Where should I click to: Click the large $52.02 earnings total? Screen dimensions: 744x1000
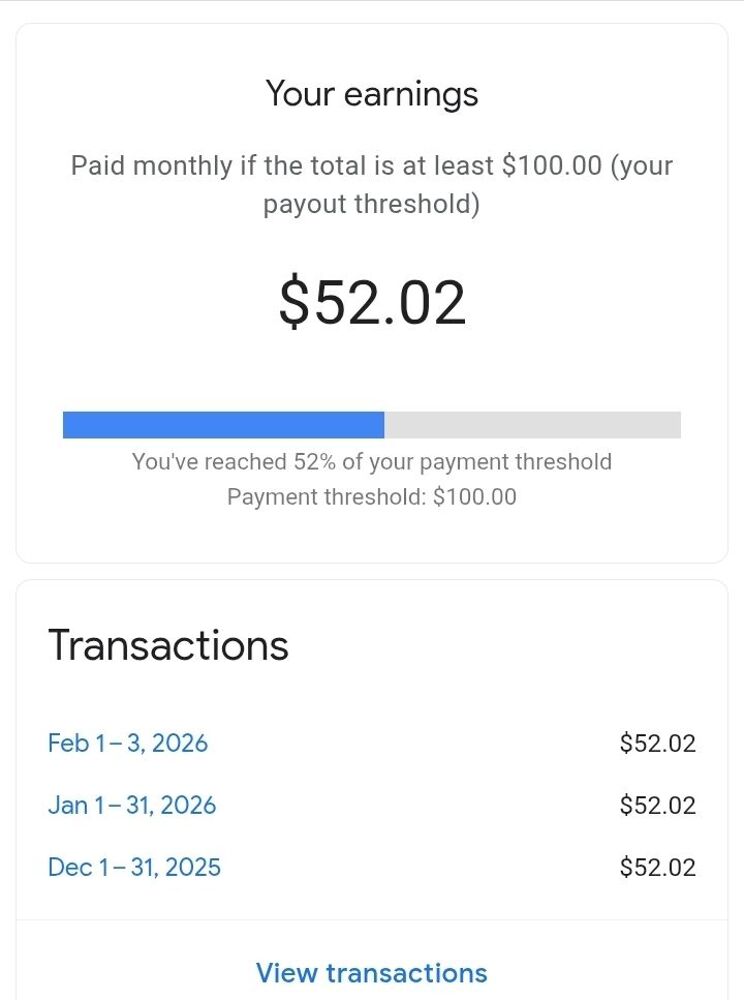(x=372, y=303)
